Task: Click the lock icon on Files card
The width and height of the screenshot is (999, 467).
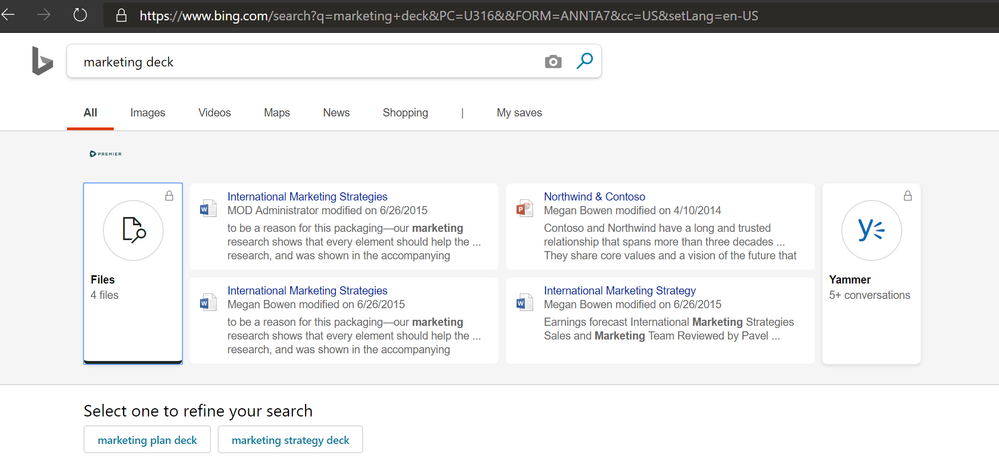Action: coord(169,196)
